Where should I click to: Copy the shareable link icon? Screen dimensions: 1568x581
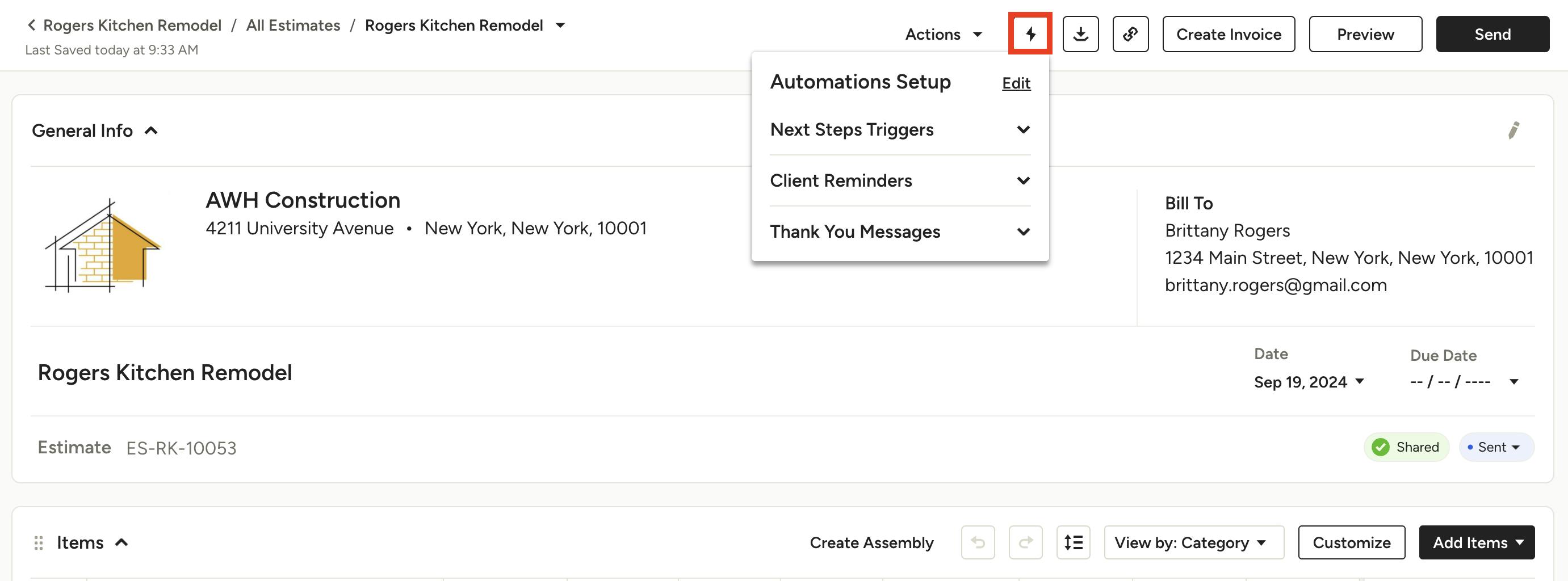tap(1130, 34)
